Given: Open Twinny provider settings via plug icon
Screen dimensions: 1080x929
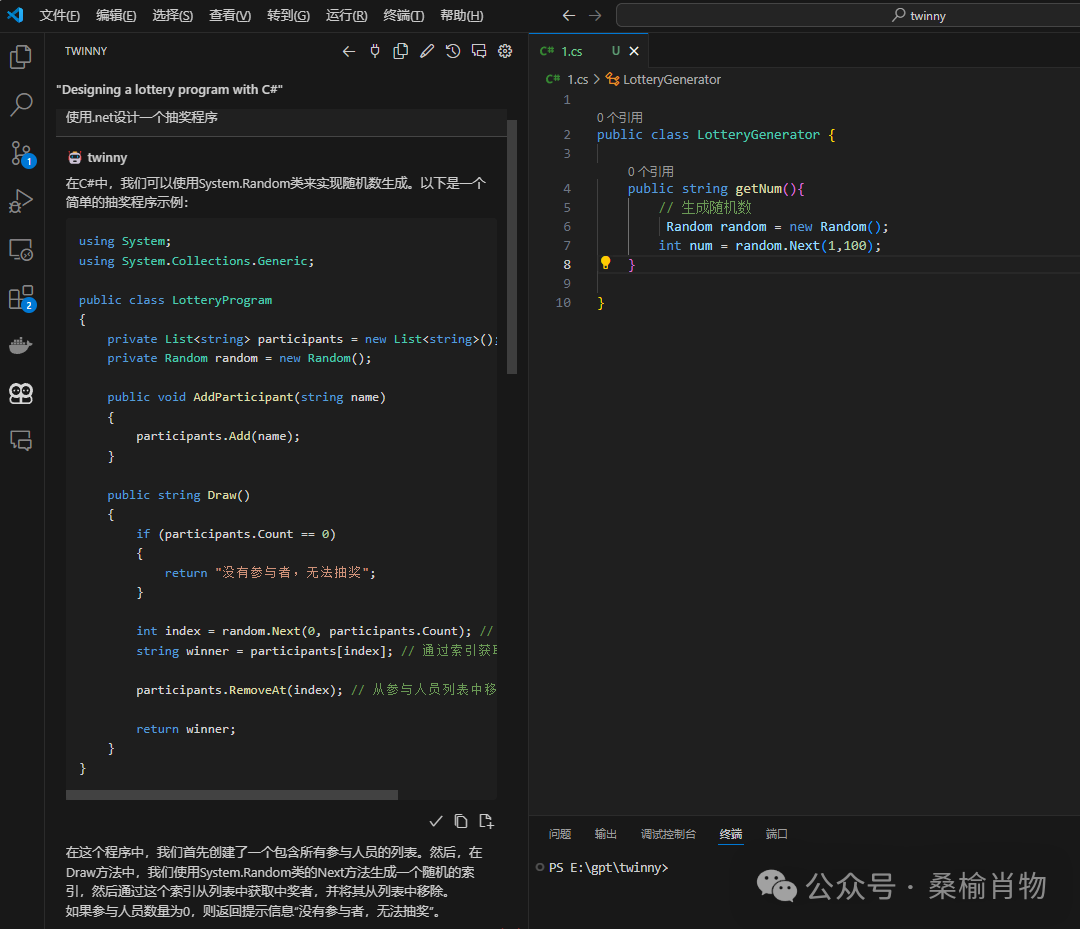Looking at the screenshot, I should tap(374, 50).
